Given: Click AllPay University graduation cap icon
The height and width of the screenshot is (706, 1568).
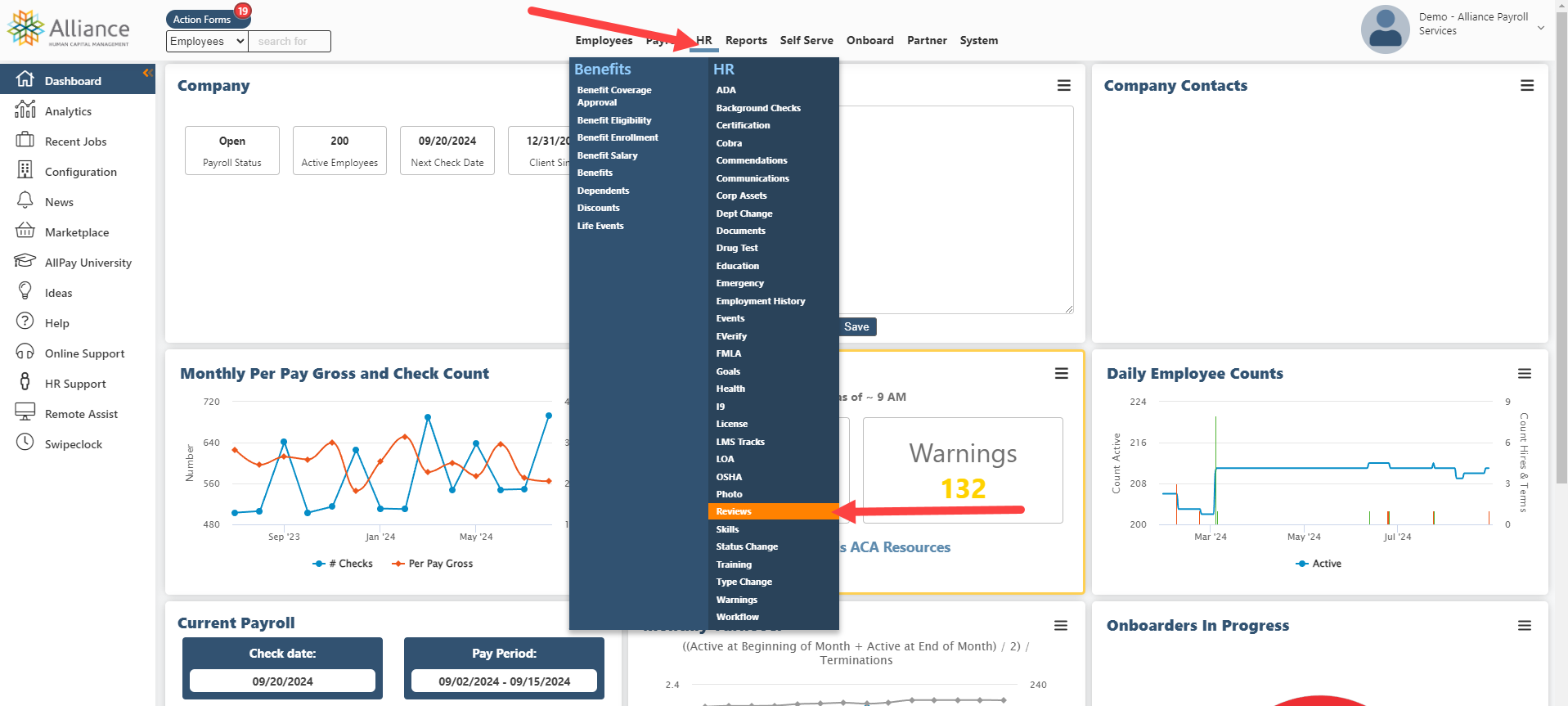Looking at the screenshot, I should [25, 261].
